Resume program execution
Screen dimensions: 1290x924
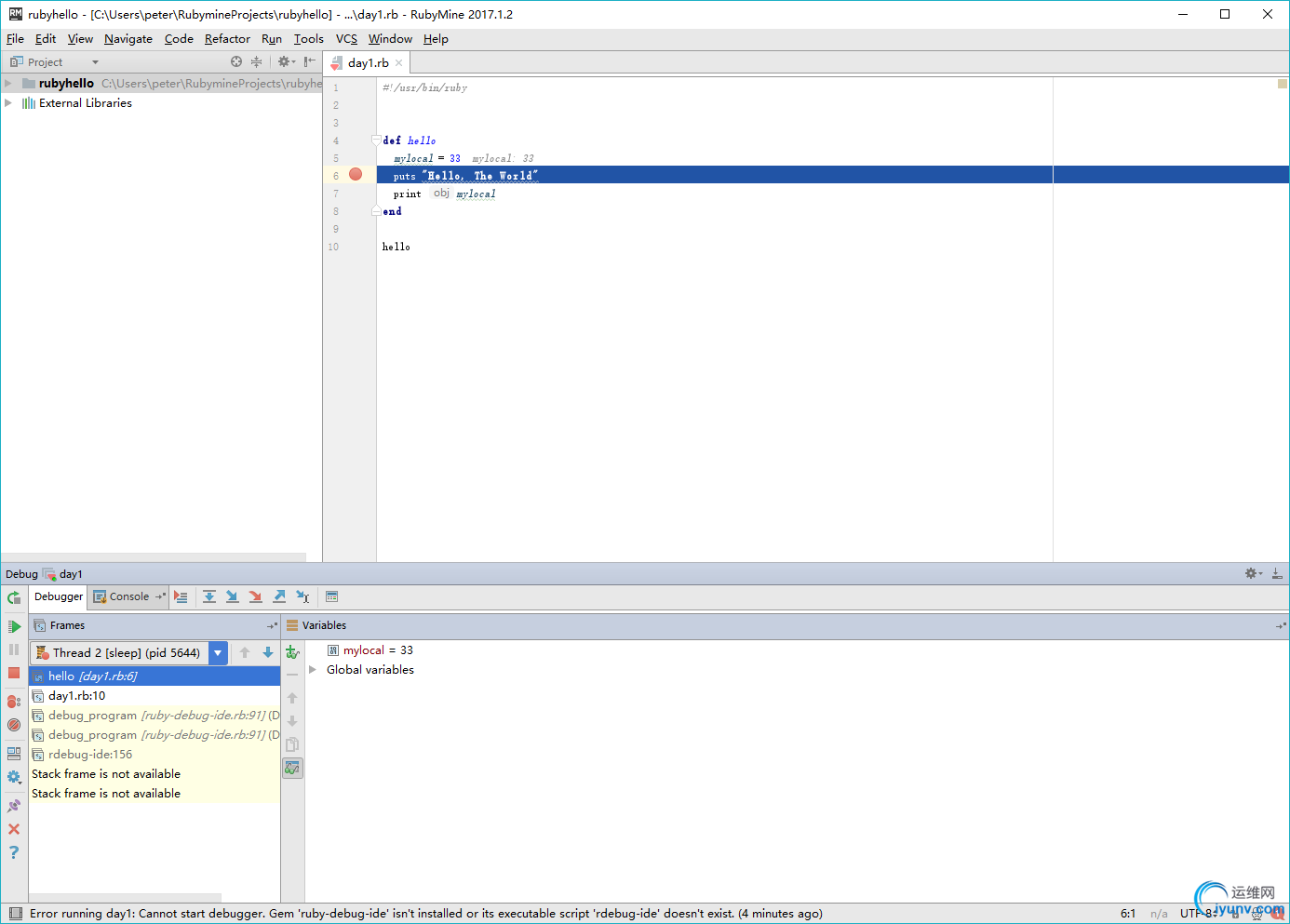coord(14,626)
